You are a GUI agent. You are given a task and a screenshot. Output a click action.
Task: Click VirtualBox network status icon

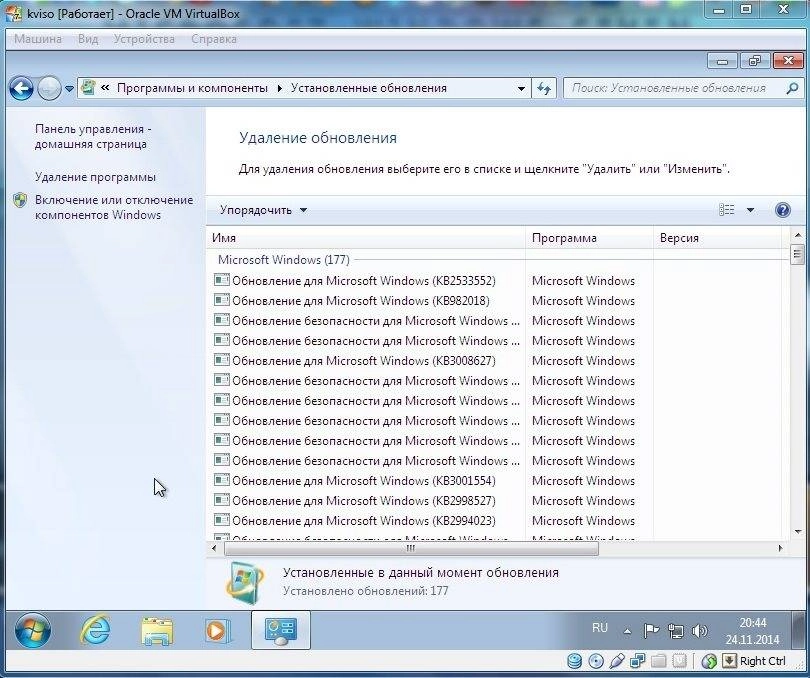pyautogui.click(x=637, y=661)
